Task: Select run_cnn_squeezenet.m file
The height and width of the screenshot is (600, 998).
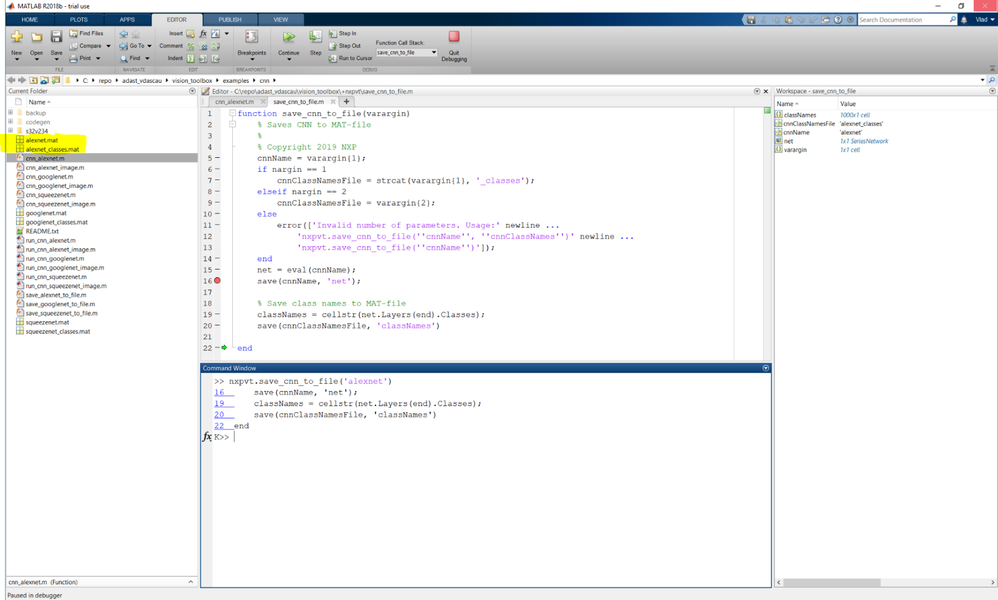Action: click(56, 277)
